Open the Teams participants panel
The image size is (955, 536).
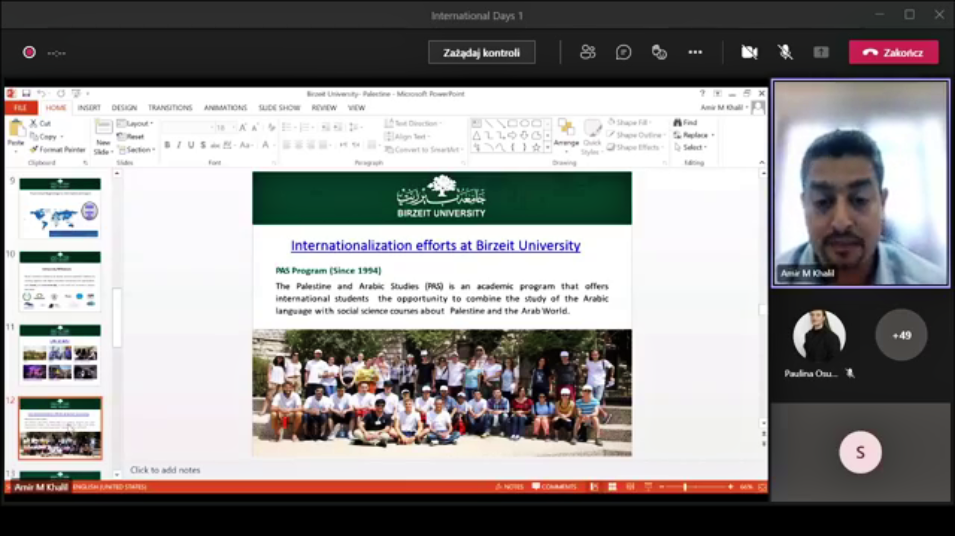[588, 52]
